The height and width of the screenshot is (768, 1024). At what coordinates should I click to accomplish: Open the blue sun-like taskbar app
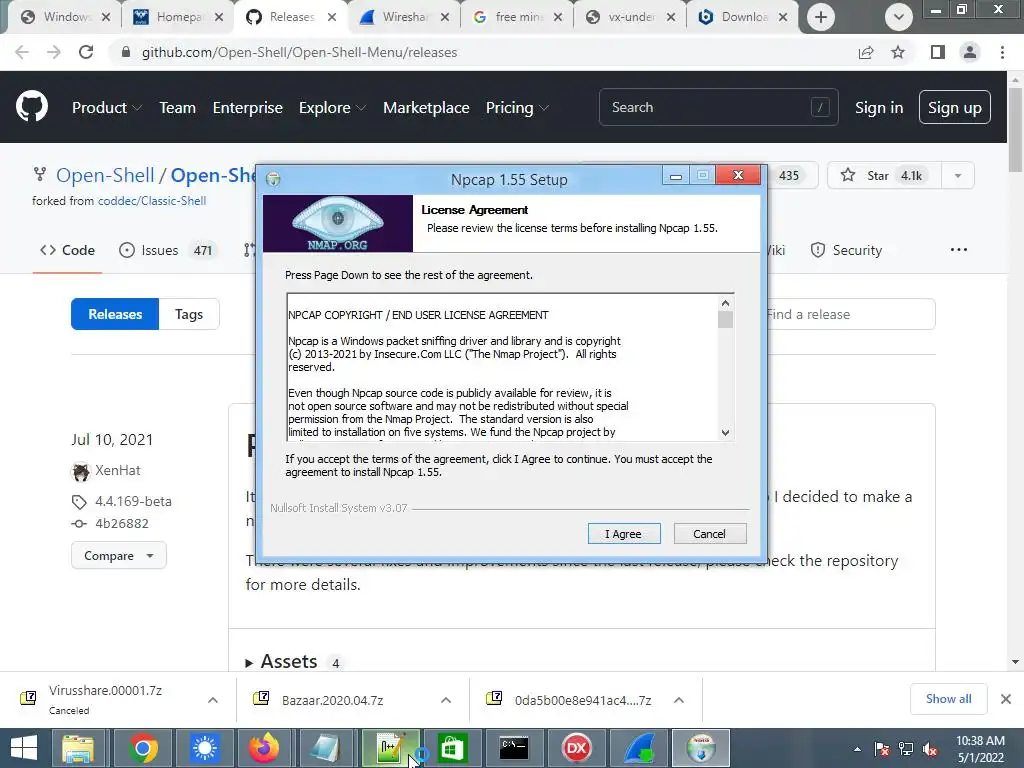tap(204, 748)
